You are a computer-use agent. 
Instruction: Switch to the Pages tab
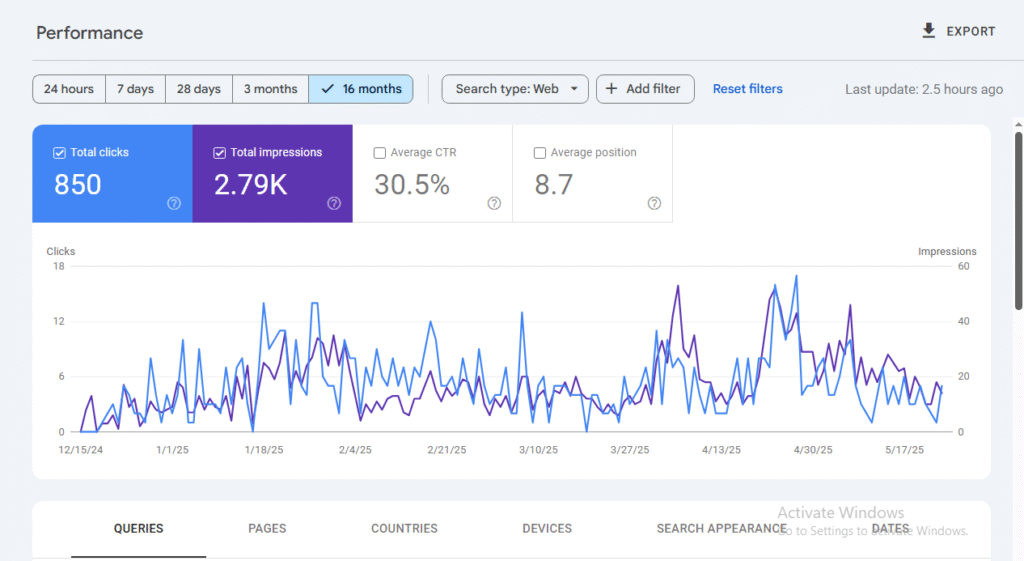click(267, 528)
